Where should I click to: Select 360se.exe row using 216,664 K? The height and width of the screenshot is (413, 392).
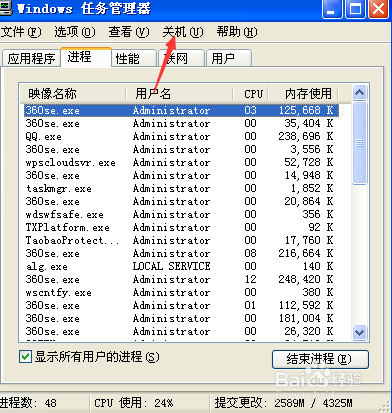[181, 253]
